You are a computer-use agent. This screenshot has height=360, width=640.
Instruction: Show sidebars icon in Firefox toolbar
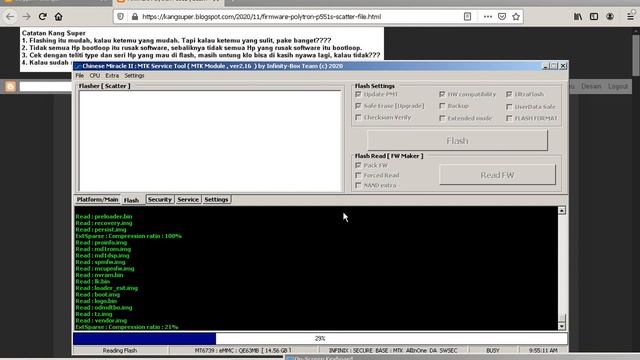[594, 17]
